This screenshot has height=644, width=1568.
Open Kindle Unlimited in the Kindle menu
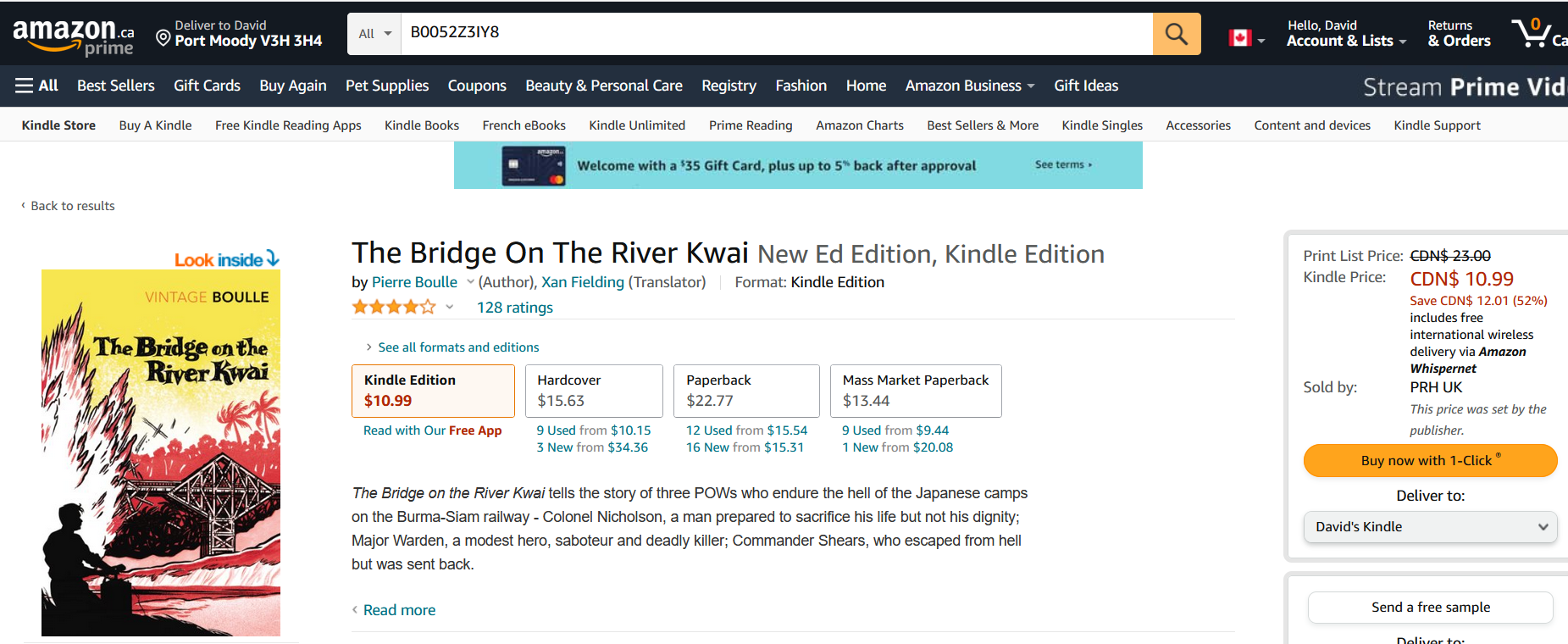(637, 125)
